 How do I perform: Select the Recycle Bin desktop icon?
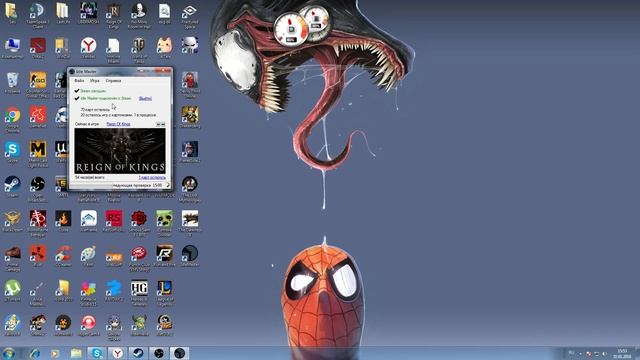click(x=12, y=83)
